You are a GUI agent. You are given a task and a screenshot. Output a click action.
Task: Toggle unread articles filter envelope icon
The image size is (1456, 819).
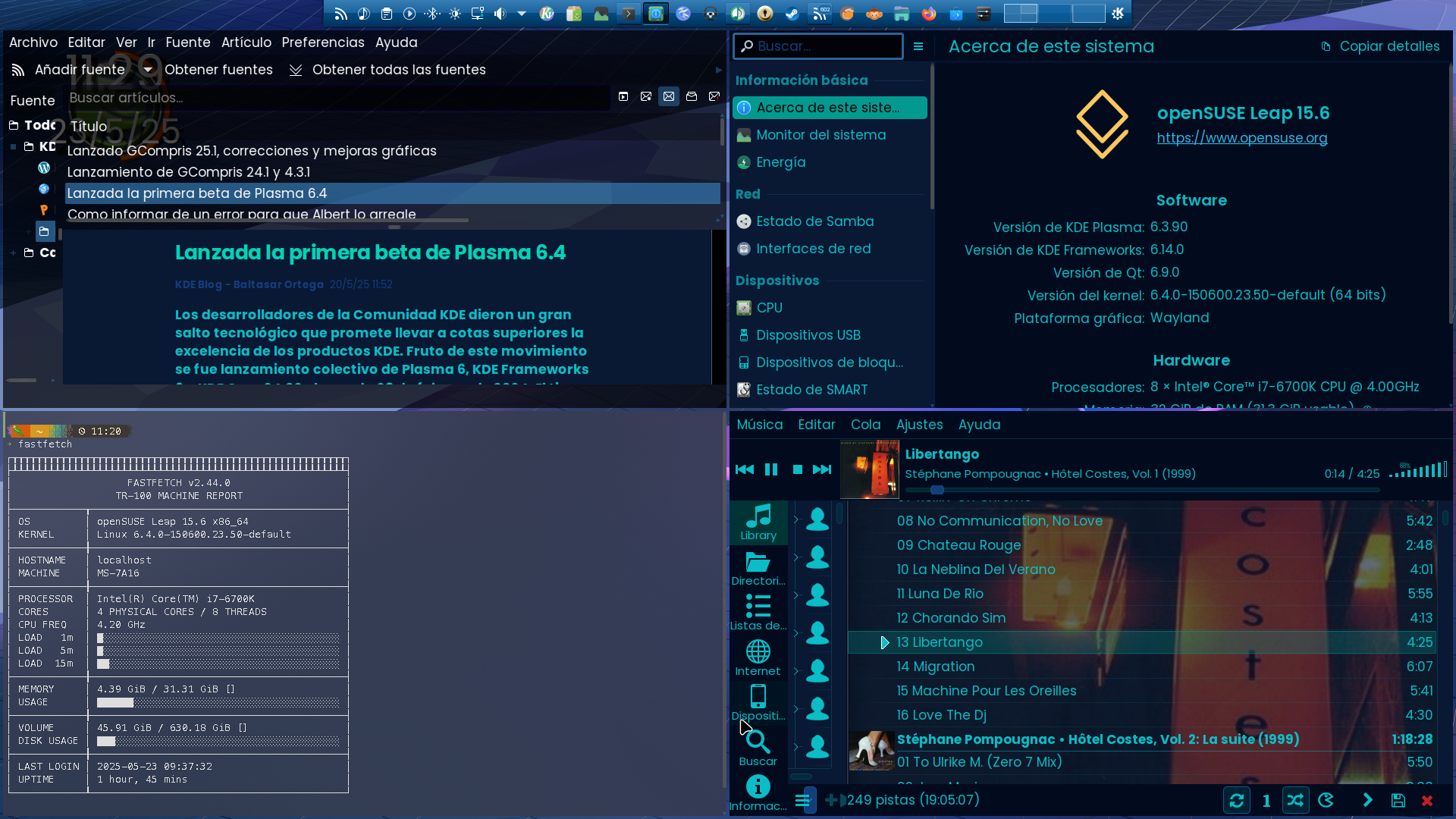646,96
